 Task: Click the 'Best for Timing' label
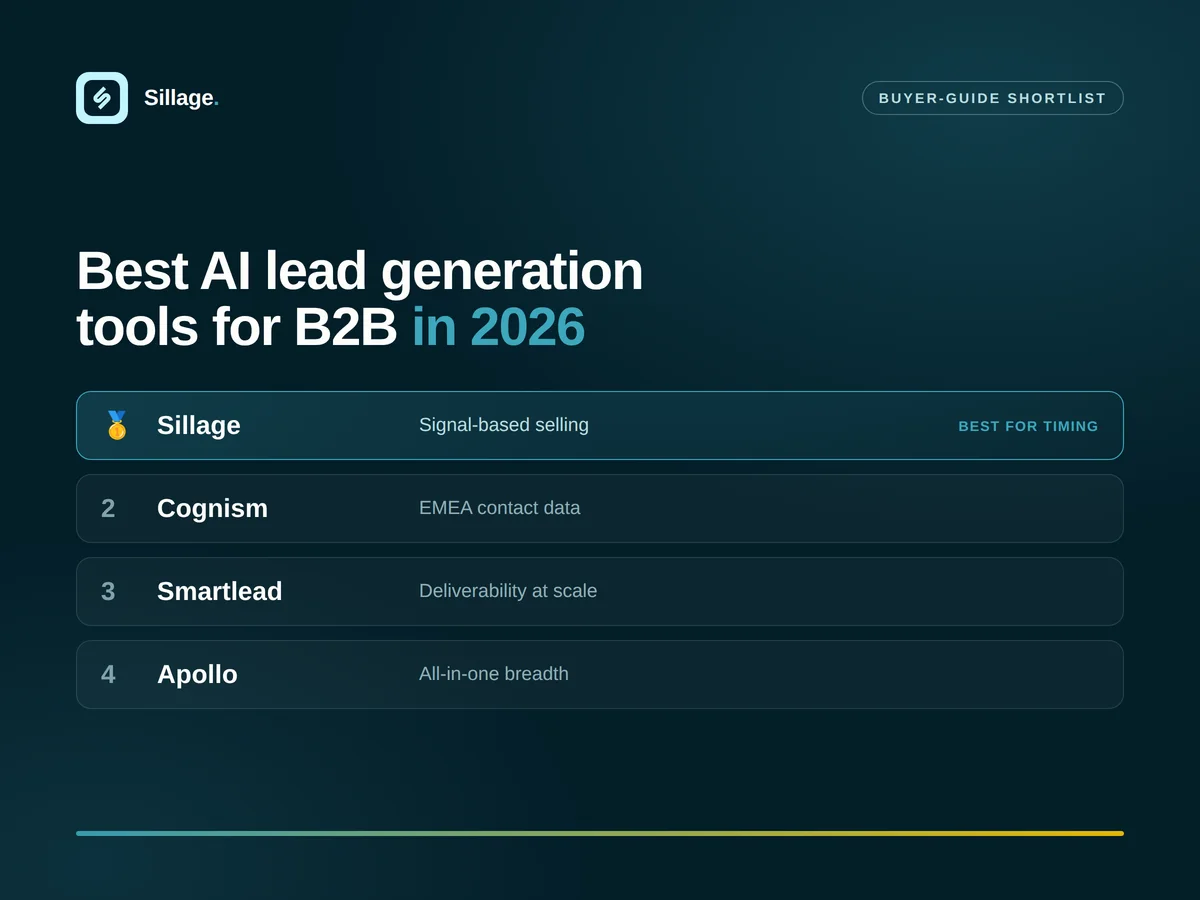pos(1028,426)
